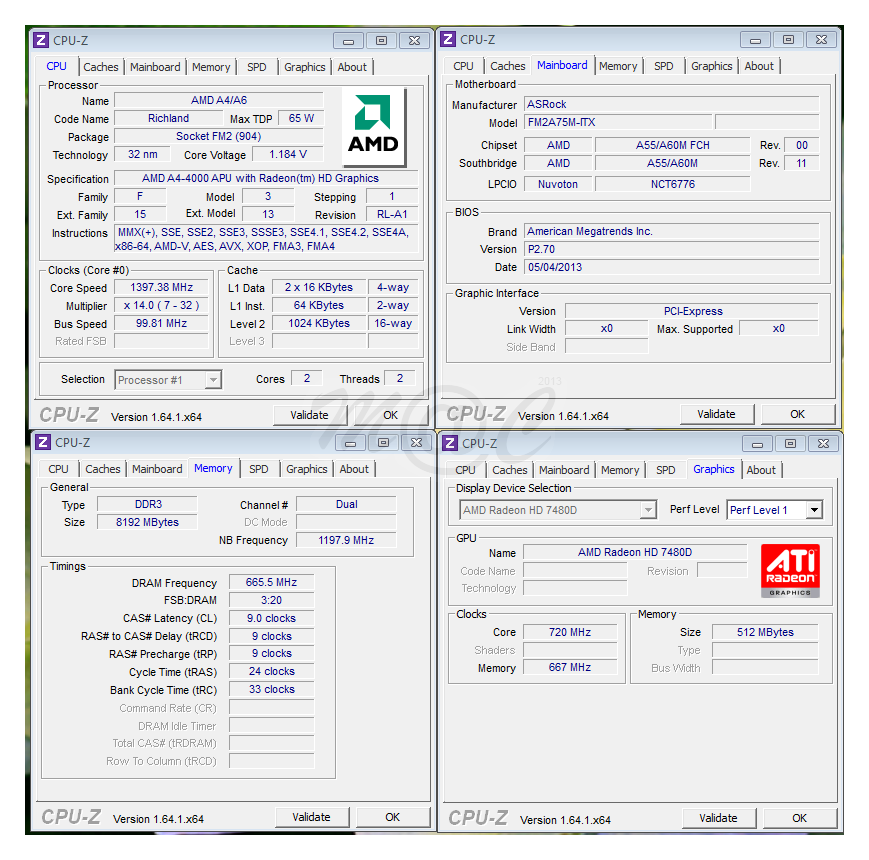Click CPU-Z title icon in the AMD processor window

tap(41, 40)
